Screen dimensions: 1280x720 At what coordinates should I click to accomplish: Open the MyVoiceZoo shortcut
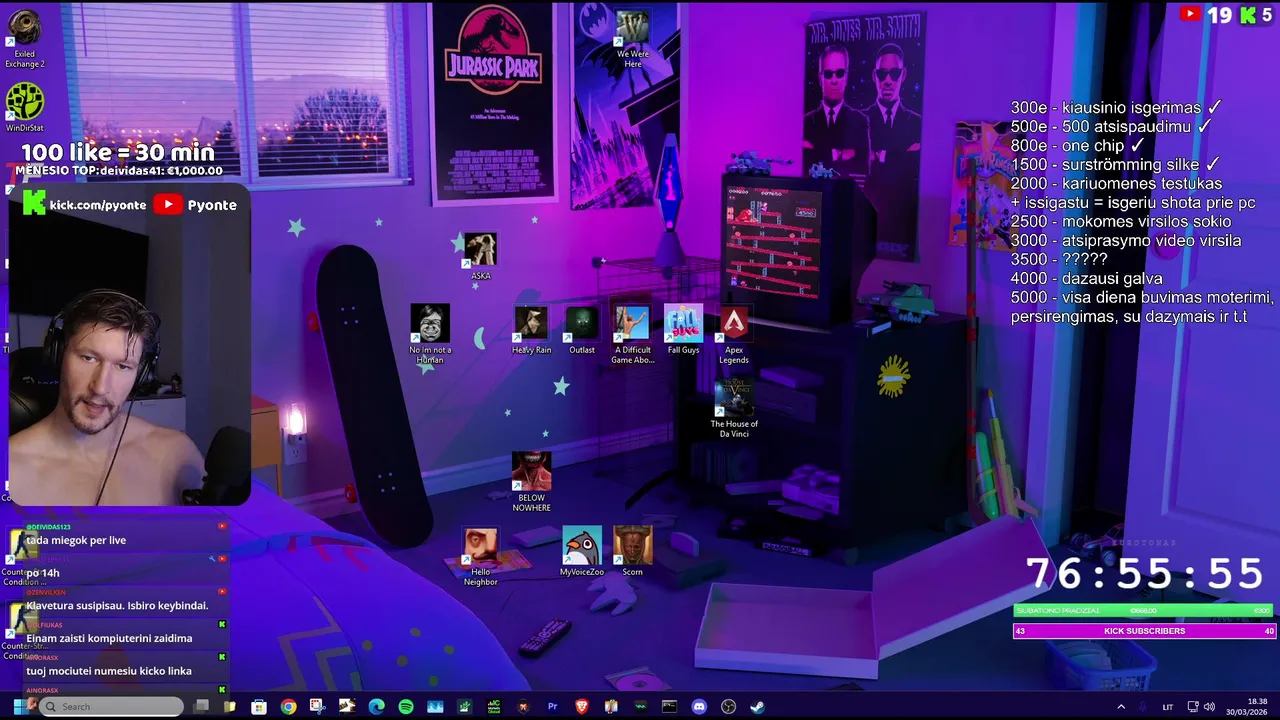point(582,553)
